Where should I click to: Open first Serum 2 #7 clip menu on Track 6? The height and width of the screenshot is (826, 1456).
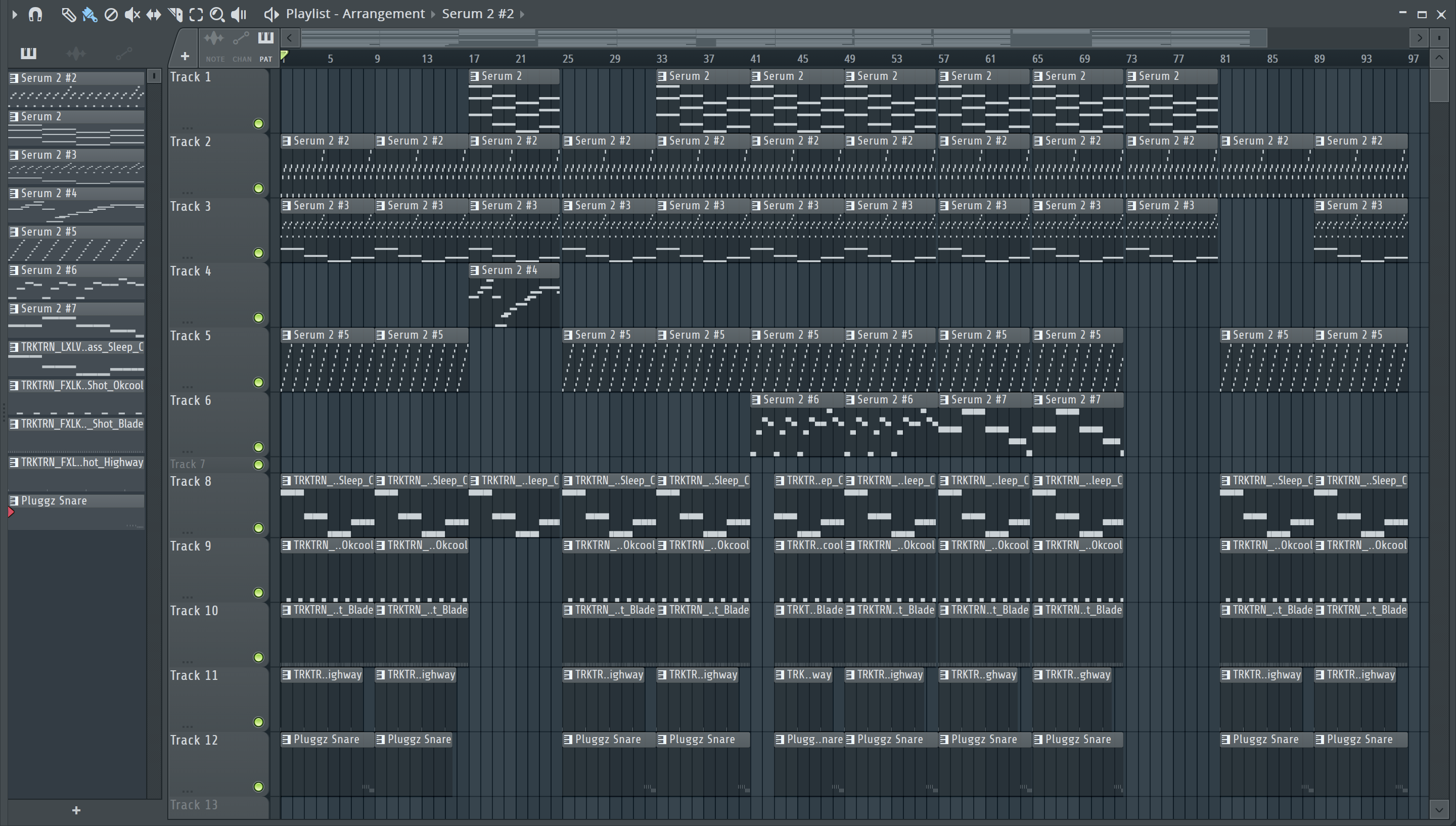tap(944, 400)
